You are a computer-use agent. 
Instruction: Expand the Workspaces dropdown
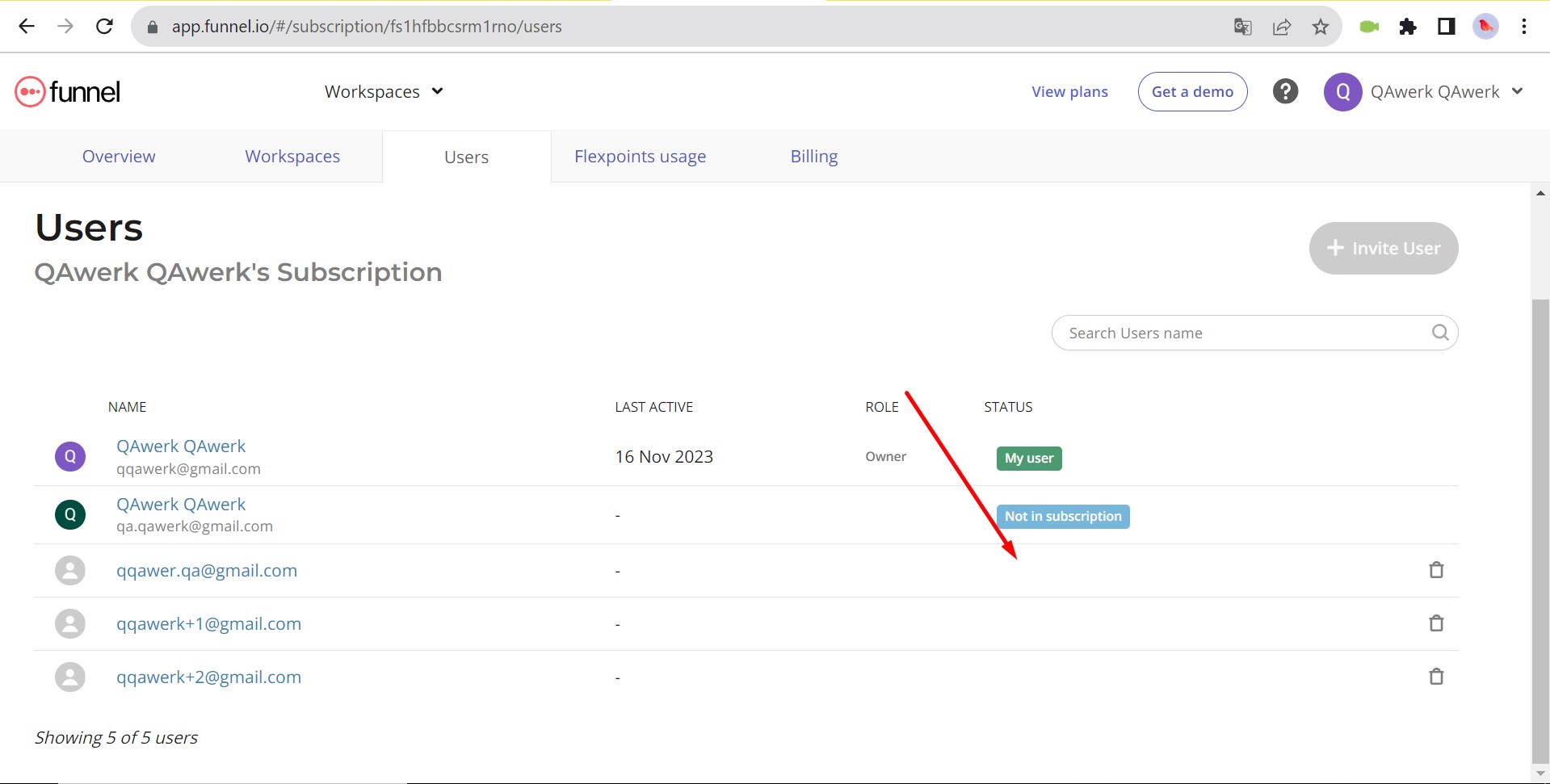(x=384, y=91)
